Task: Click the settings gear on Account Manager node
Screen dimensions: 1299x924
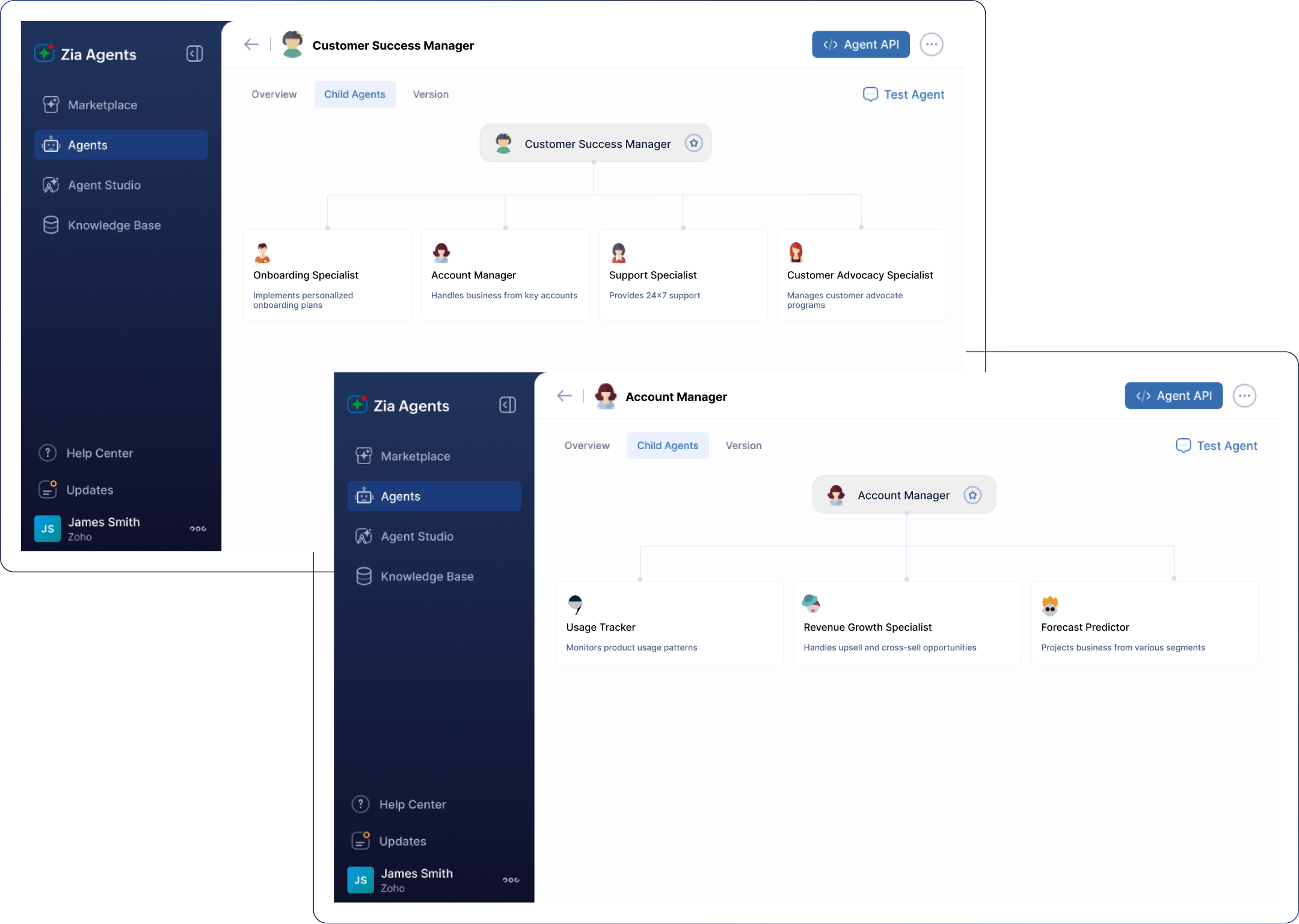Action: pyautogui.click(x=972, y=494)
